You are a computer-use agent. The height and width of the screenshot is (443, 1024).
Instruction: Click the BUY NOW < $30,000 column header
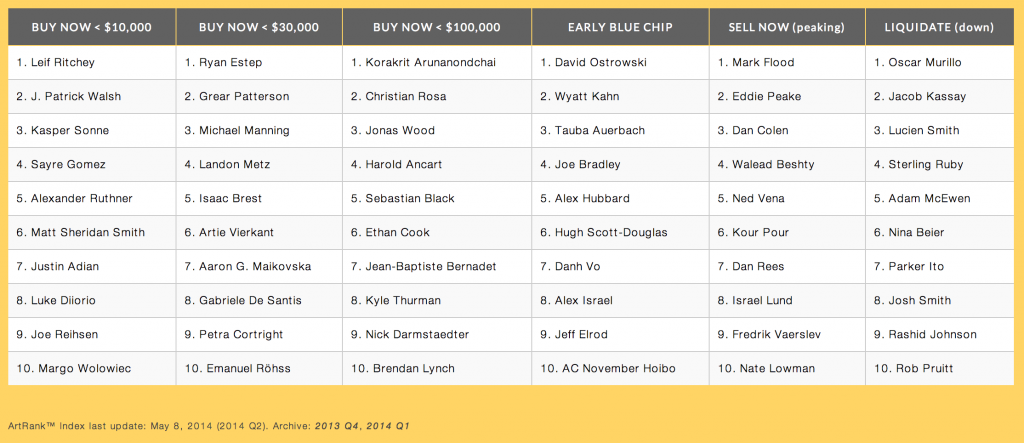point(259,27)
